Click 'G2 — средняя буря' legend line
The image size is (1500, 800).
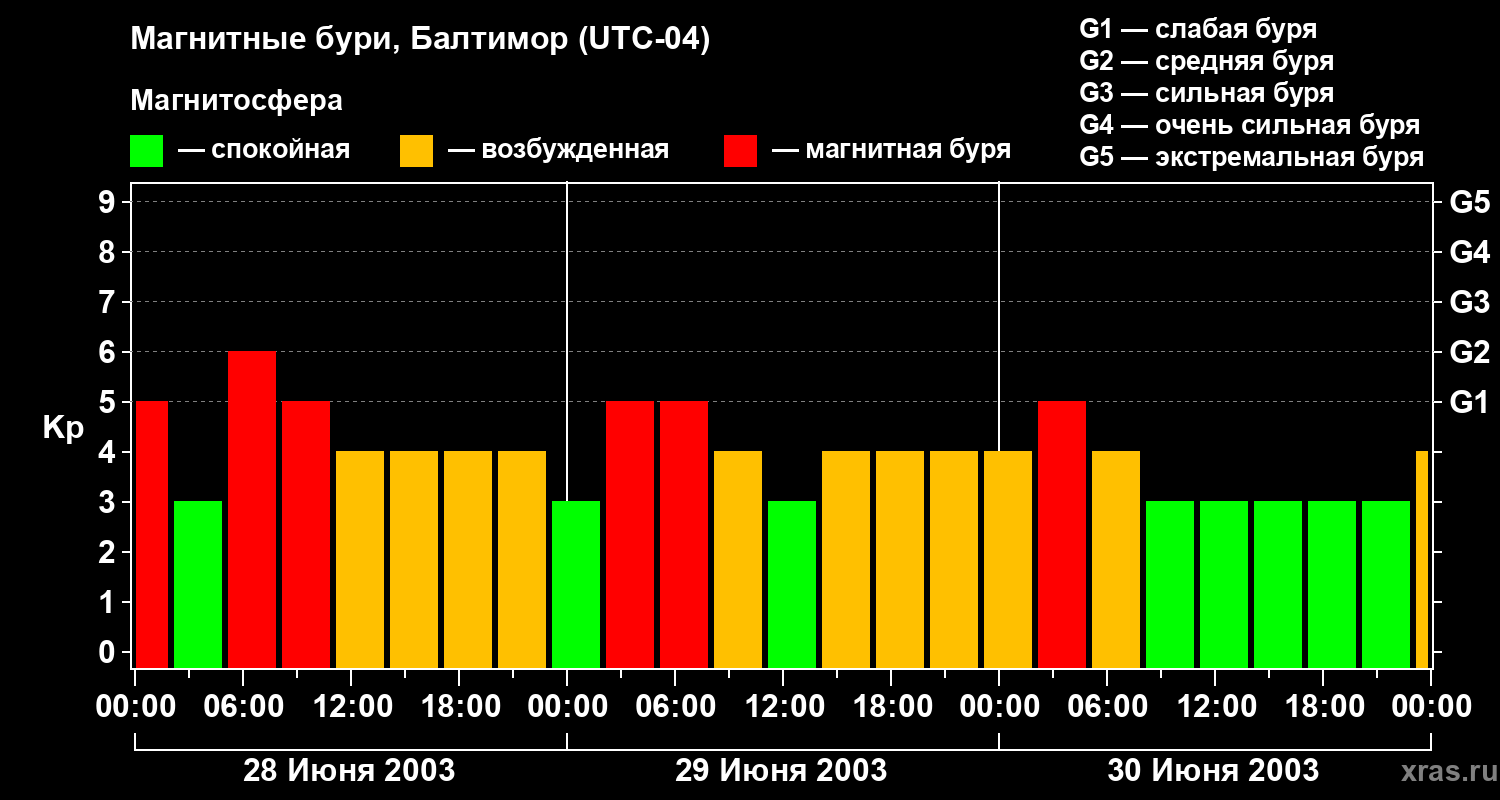1206,61
